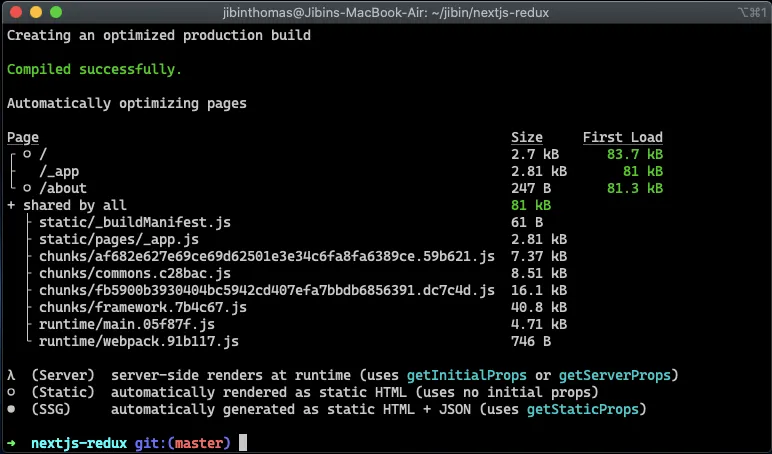Click the green arrow prompt symbol
772x454 pixels.
11,443
